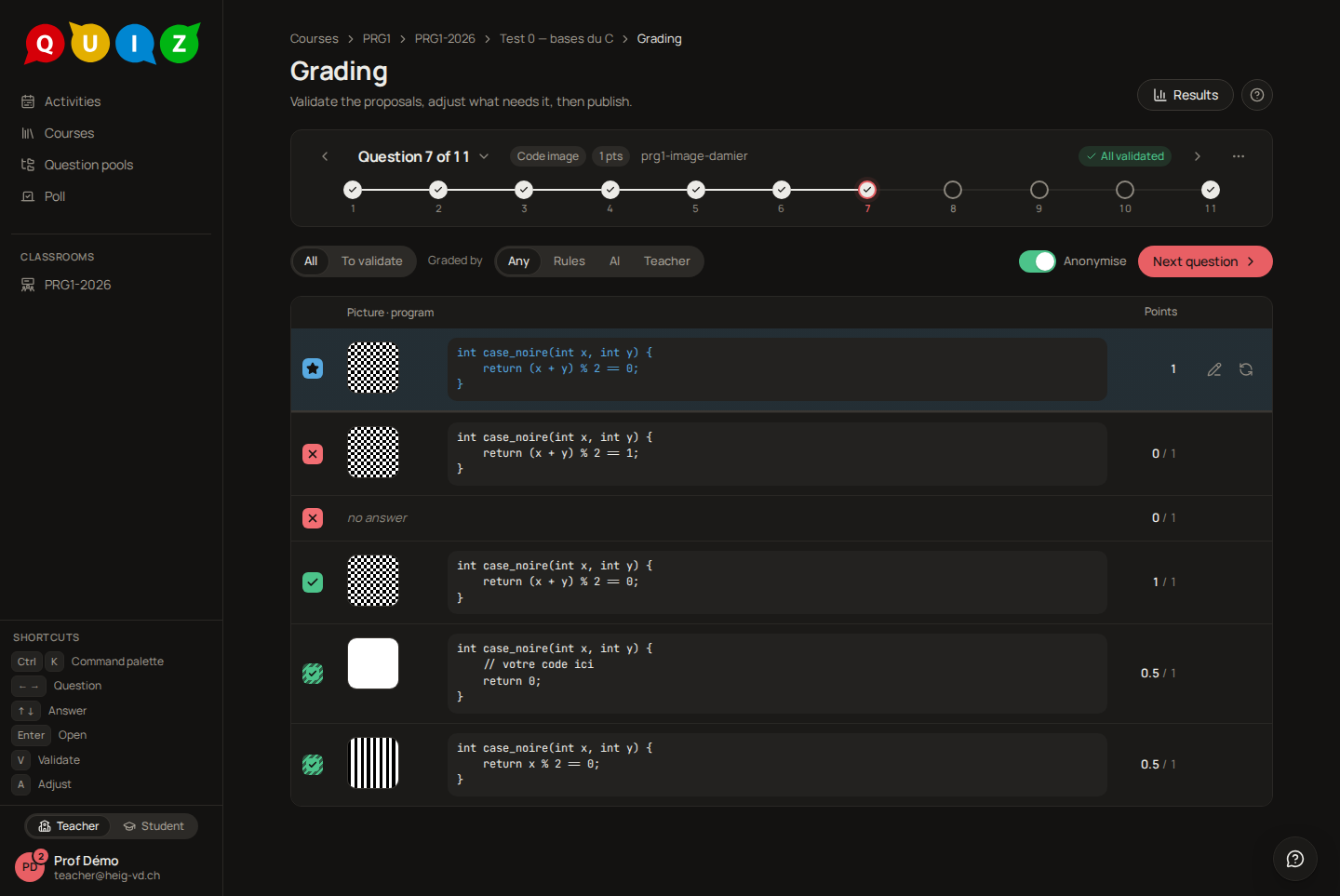Click the green check on the 1 / 1 answer

(313, 582)
